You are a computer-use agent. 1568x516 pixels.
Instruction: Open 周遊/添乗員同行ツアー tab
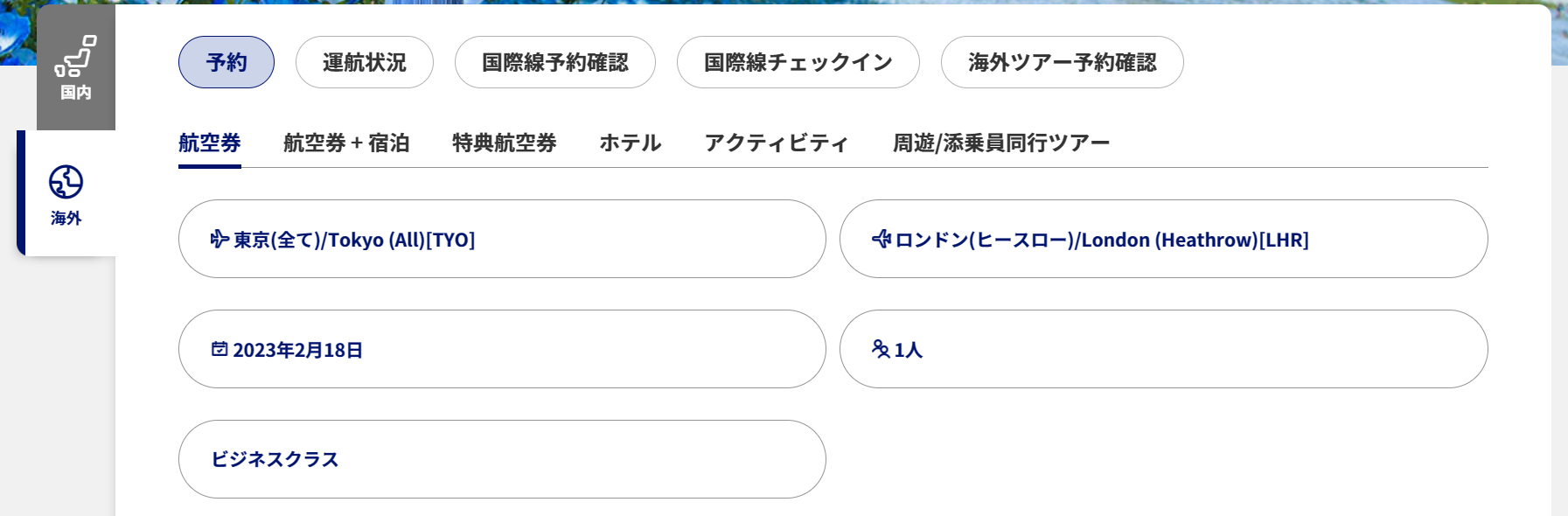tap(1001, 143)
